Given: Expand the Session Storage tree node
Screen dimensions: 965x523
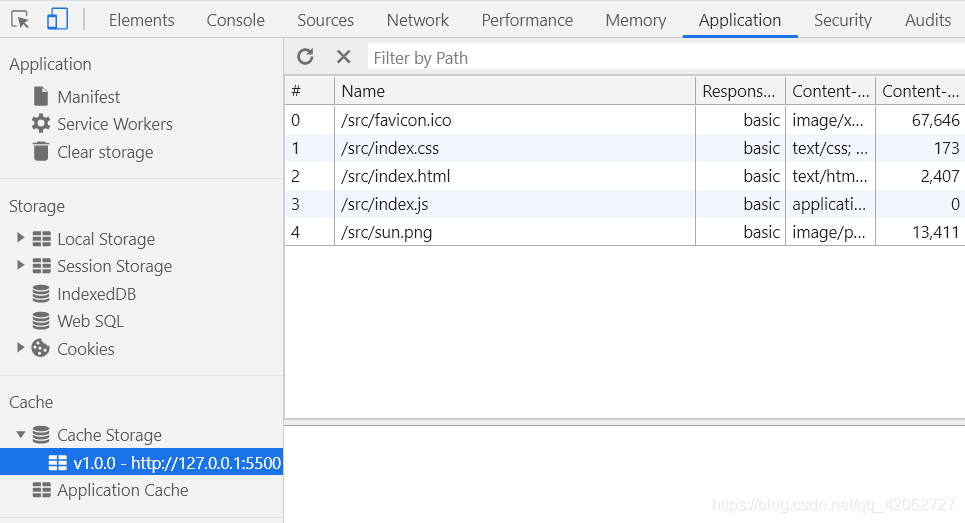Looking at the screenshot, I should point(20,266).
